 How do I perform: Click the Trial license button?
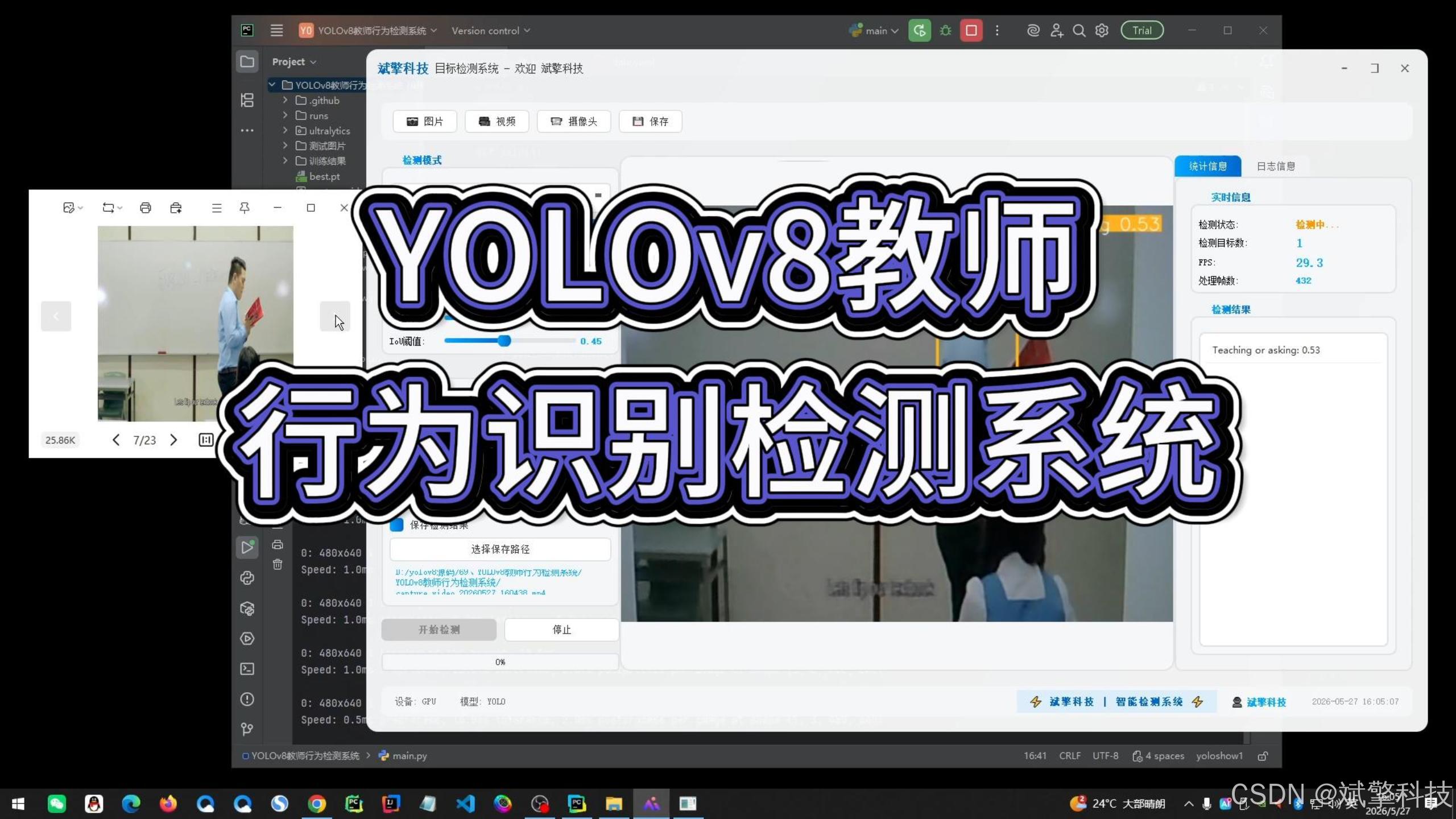[x=1142, y=31]
